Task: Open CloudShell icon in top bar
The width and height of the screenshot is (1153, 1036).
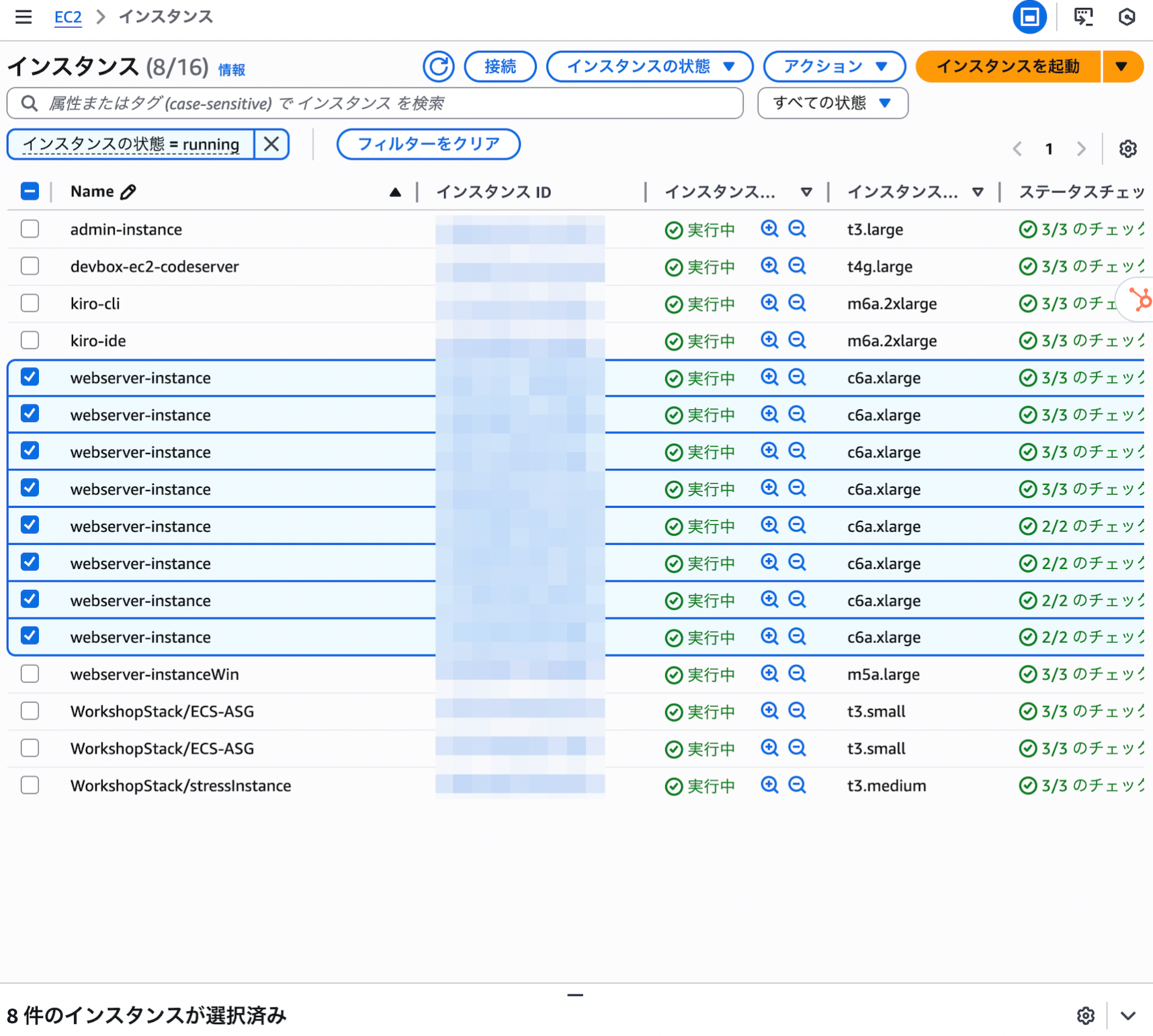Action: pos(1083,17)
